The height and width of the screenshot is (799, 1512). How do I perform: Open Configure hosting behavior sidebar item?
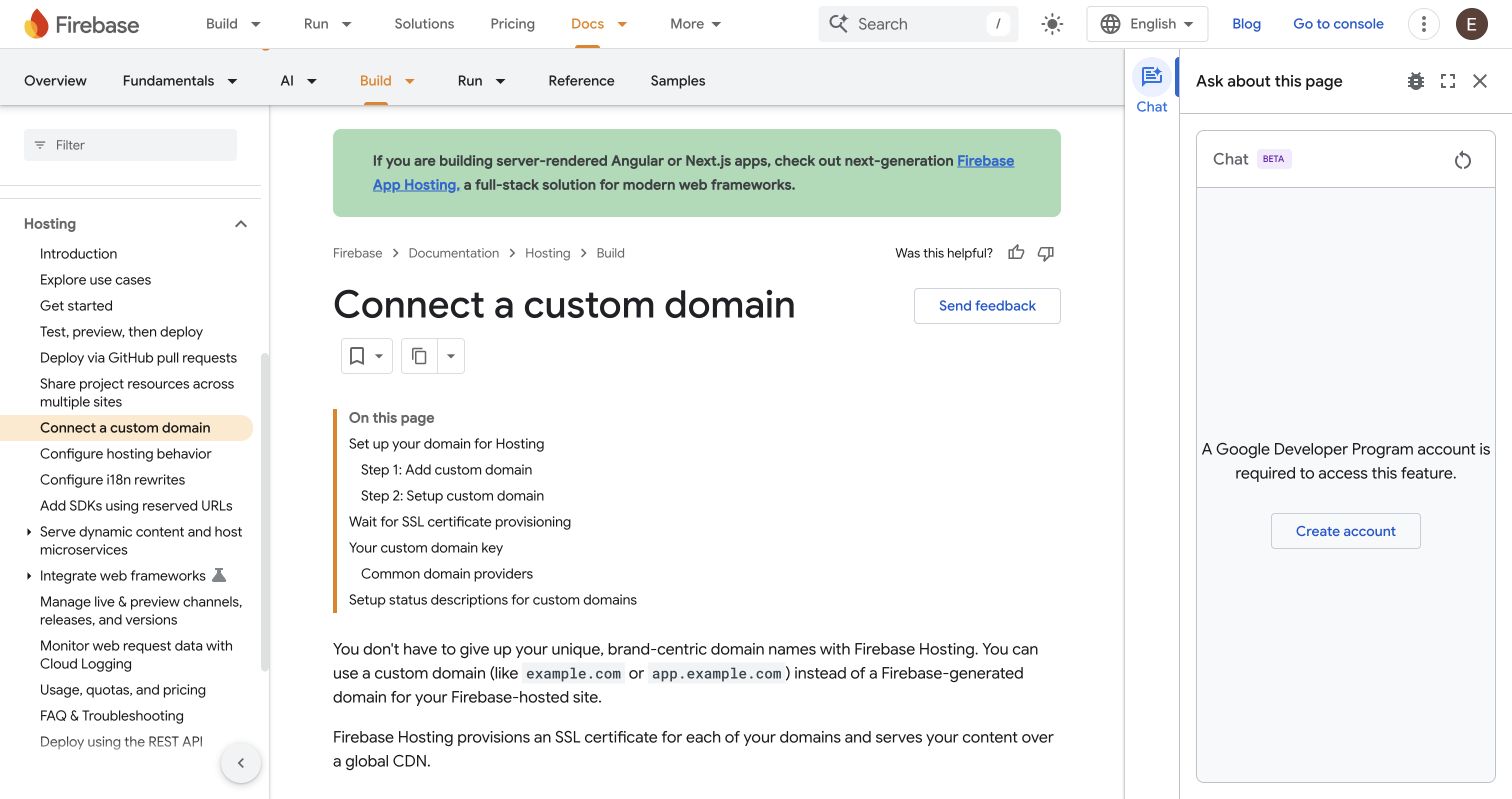[x=126, y=454]
